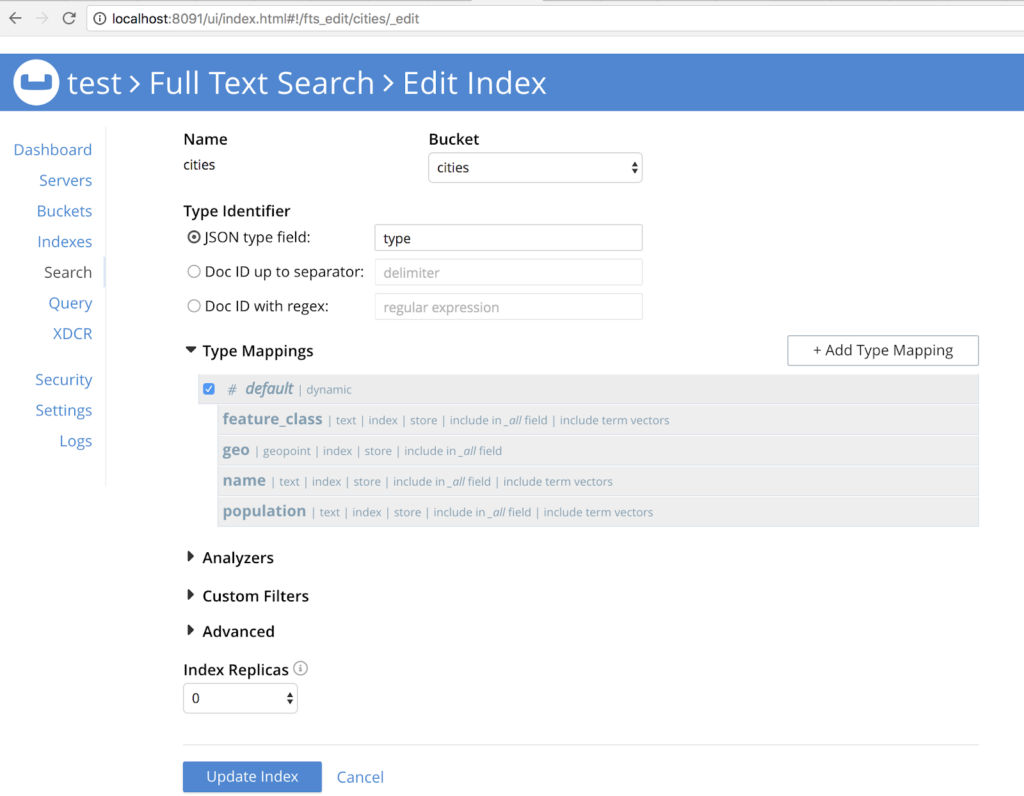Click the site info icon in address bar
Screen dimensions: 1024x796
tap(100, 18)
